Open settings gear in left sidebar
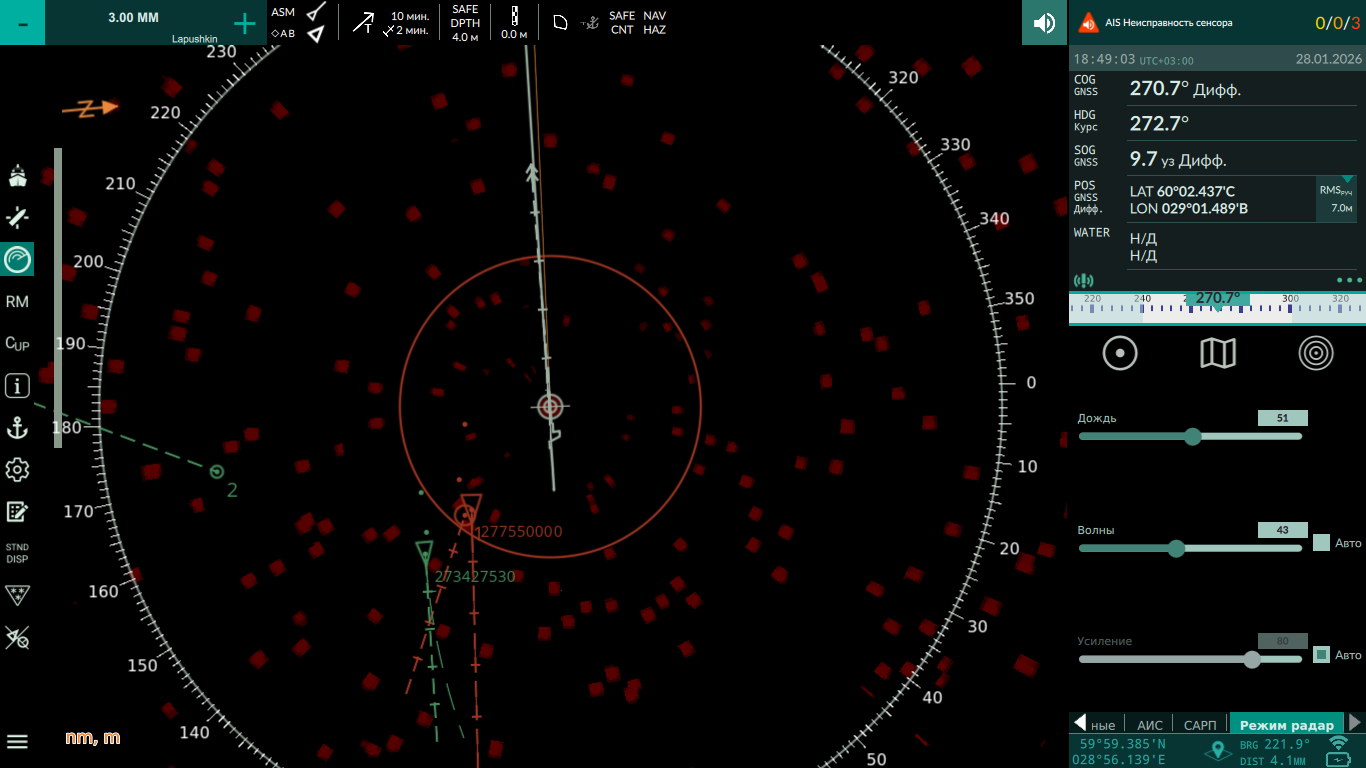The image size is (1366, 768). [17, 470]
